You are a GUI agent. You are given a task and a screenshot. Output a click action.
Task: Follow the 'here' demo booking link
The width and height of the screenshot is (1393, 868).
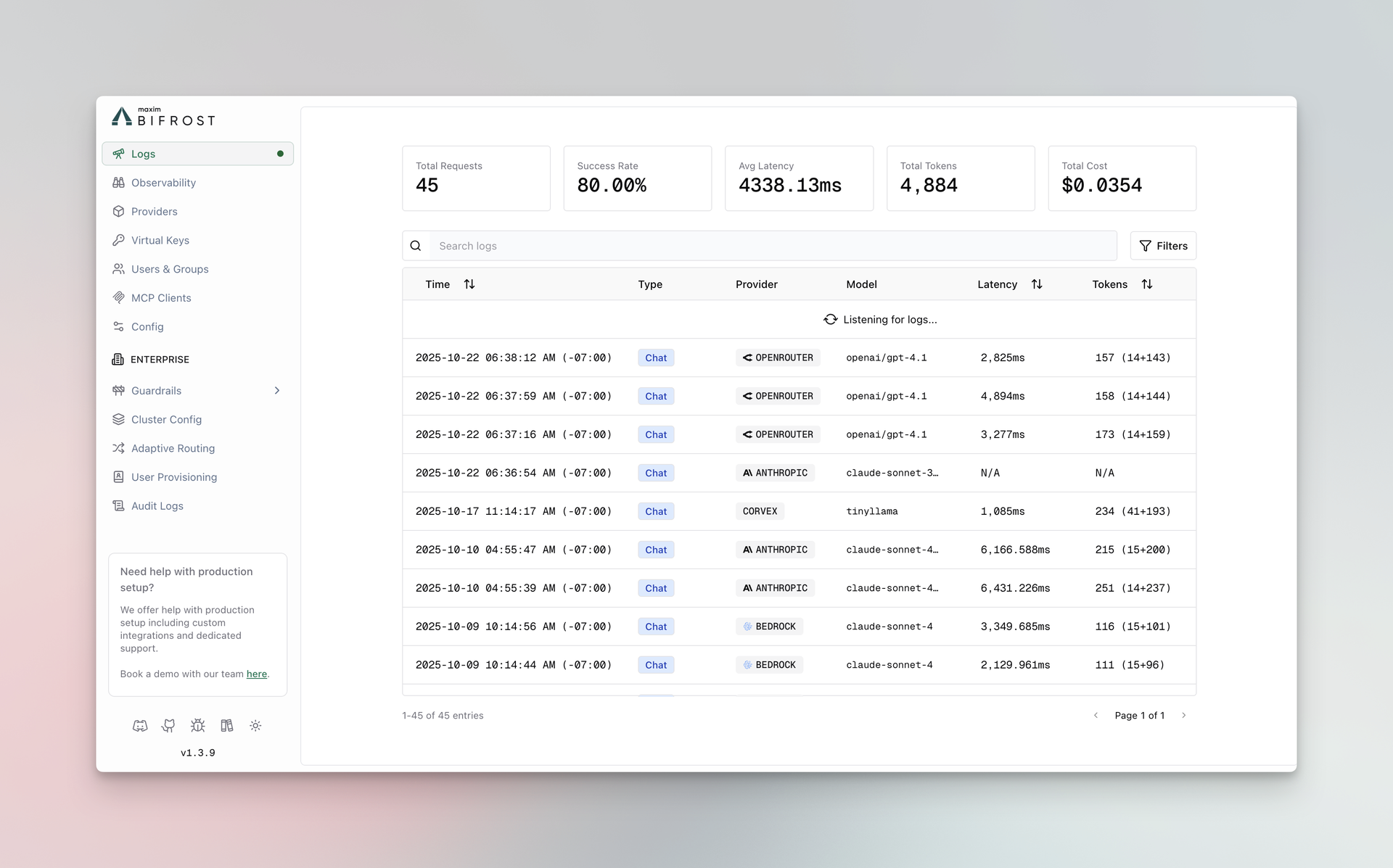coord(257,674)
